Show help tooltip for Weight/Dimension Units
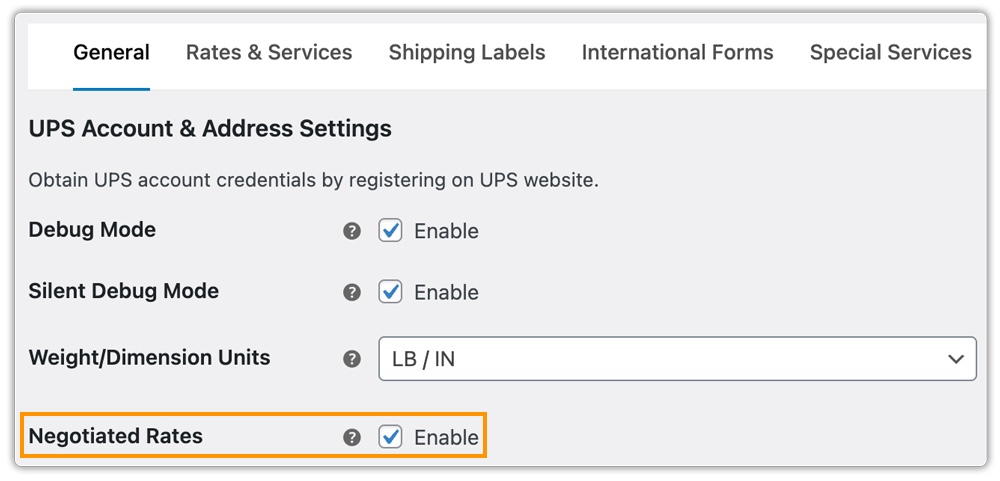 352,359
